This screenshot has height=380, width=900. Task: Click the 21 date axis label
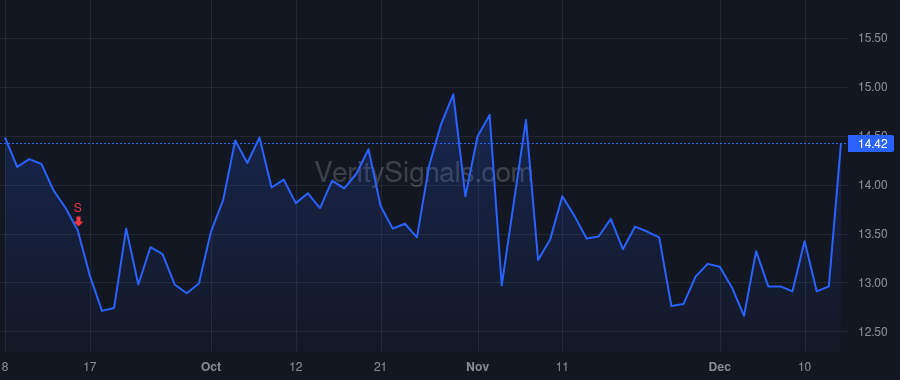pos(381,367)
